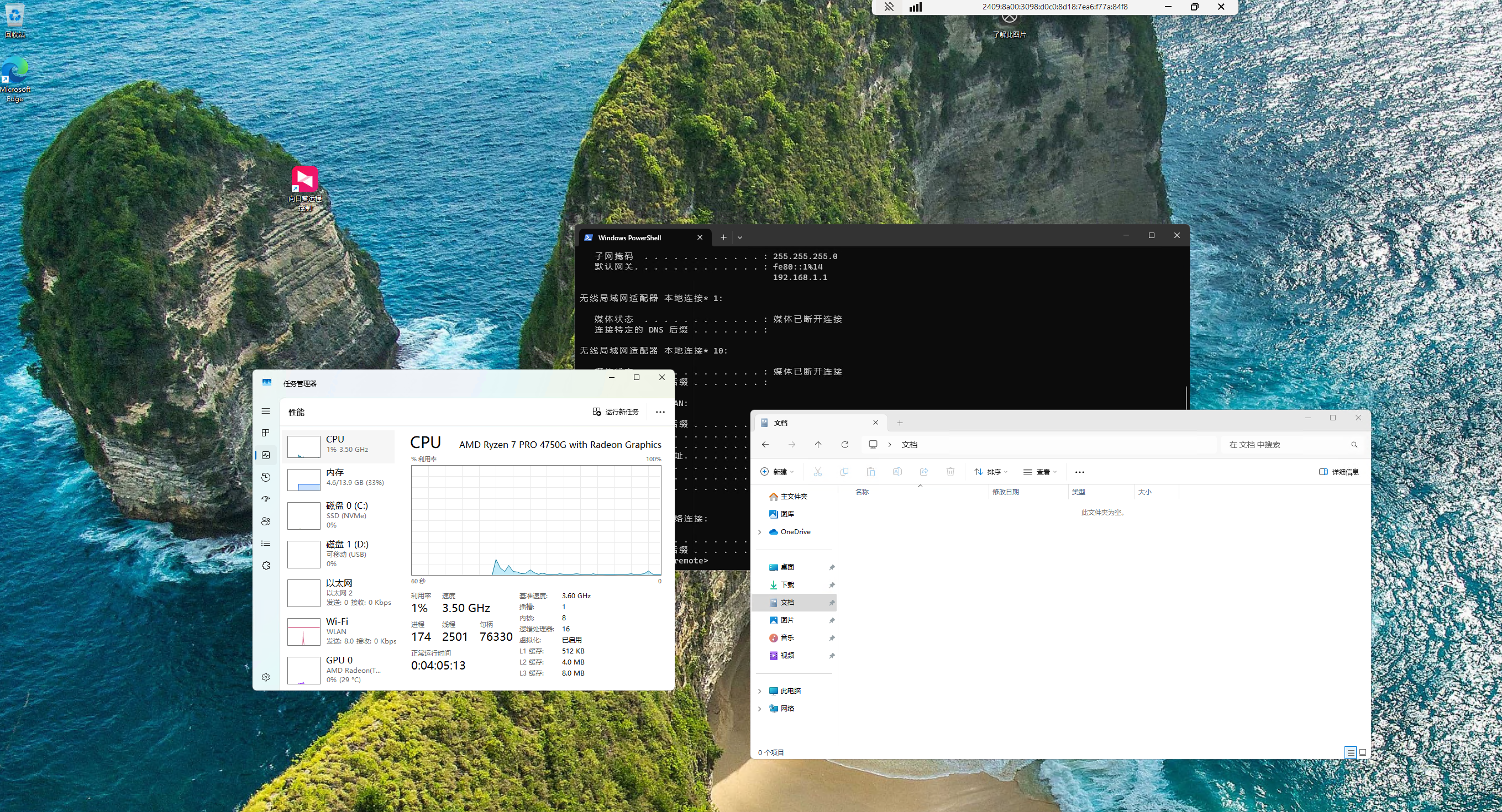Click the 运行新任务 button in Task Manager
The image size is (1502, 812).
click(x=615, y=412)
